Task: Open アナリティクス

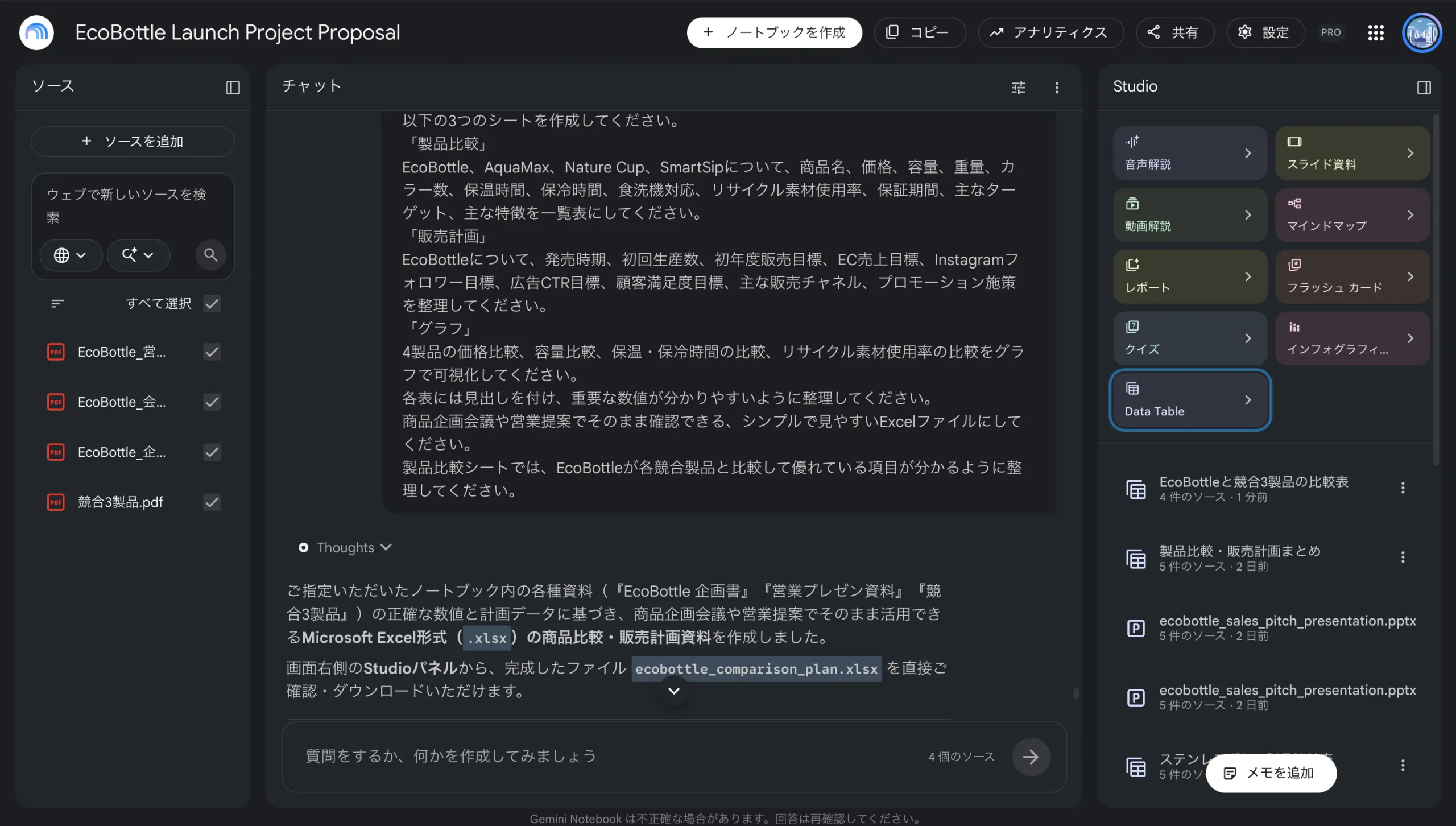Action: pyautogui.click(x=1050, y=32)
